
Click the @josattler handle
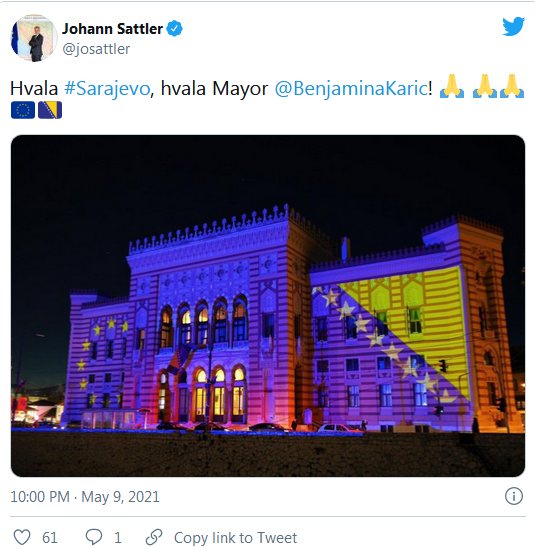click(96, 49)
